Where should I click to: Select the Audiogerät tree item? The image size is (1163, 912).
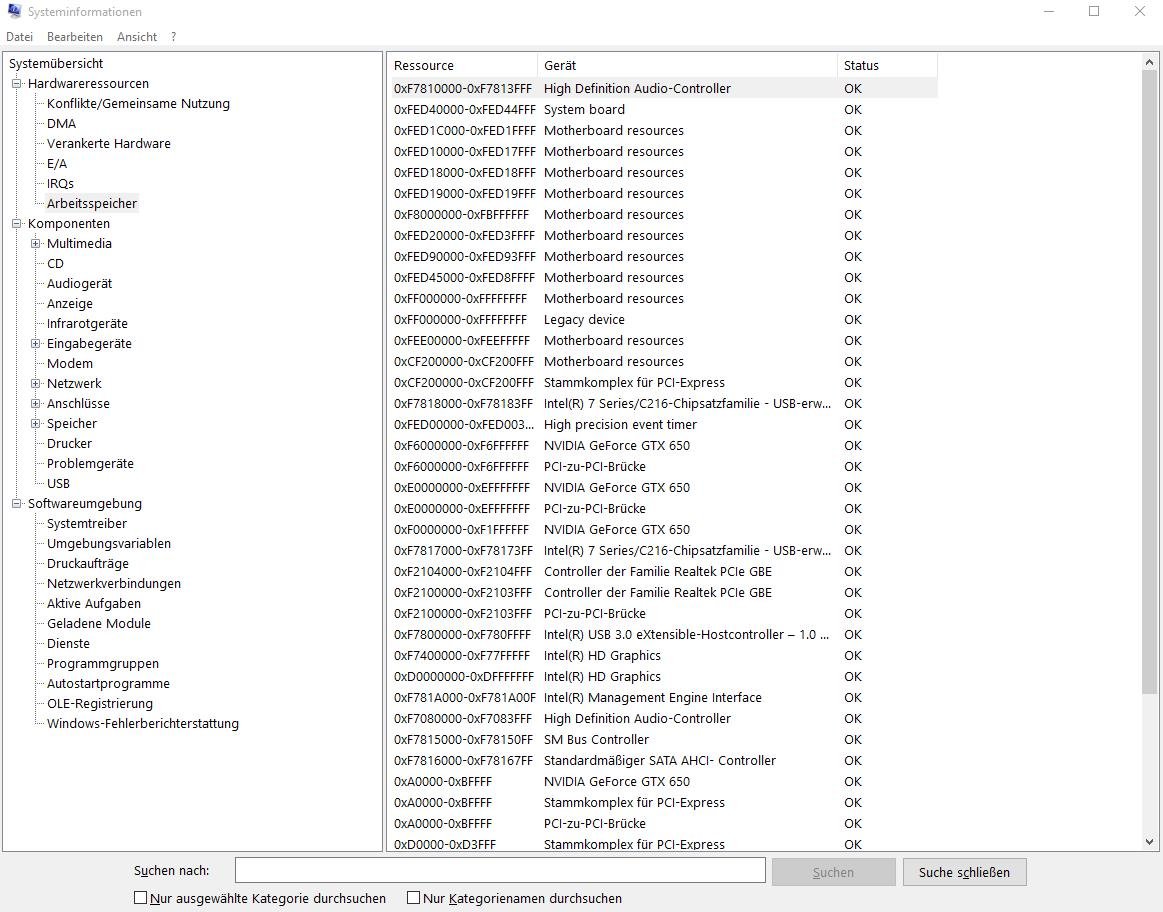pos(79,284)
